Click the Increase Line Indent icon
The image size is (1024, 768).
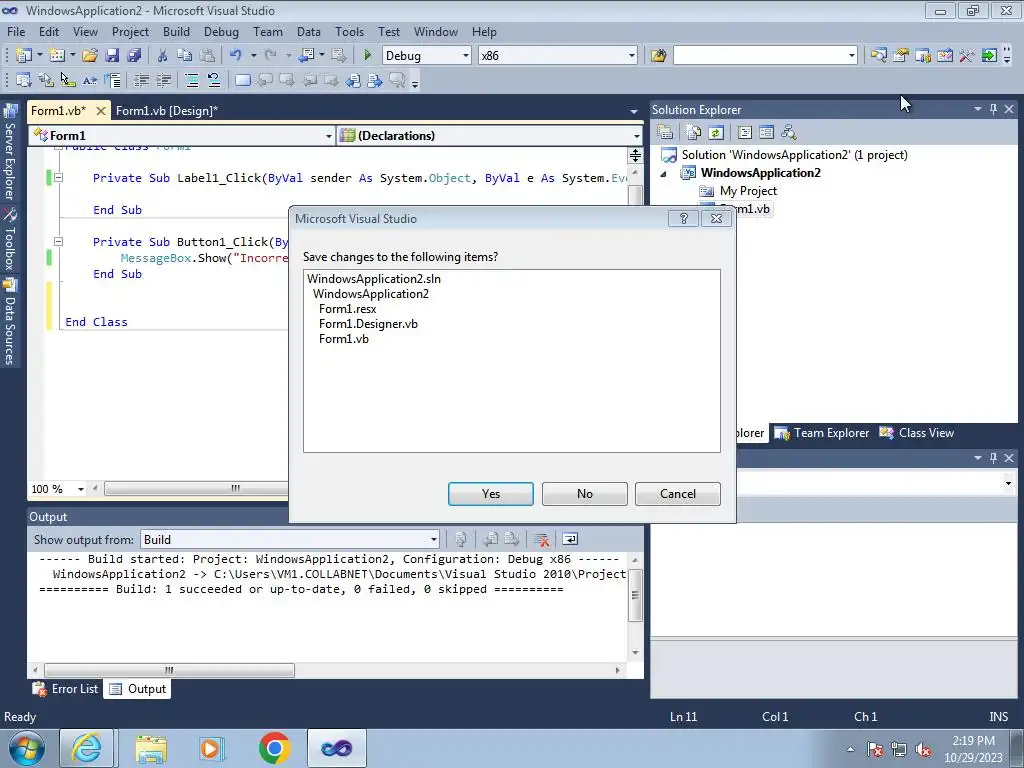pos(163,80)
